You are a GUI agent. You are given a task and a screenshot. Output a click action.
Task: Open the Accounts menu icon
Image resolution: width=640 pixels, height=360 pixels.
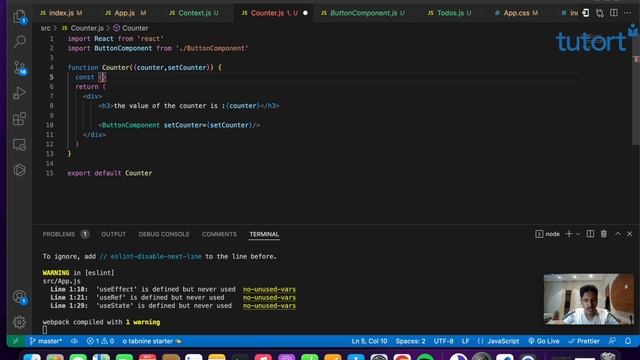click(x=19, y=297)
